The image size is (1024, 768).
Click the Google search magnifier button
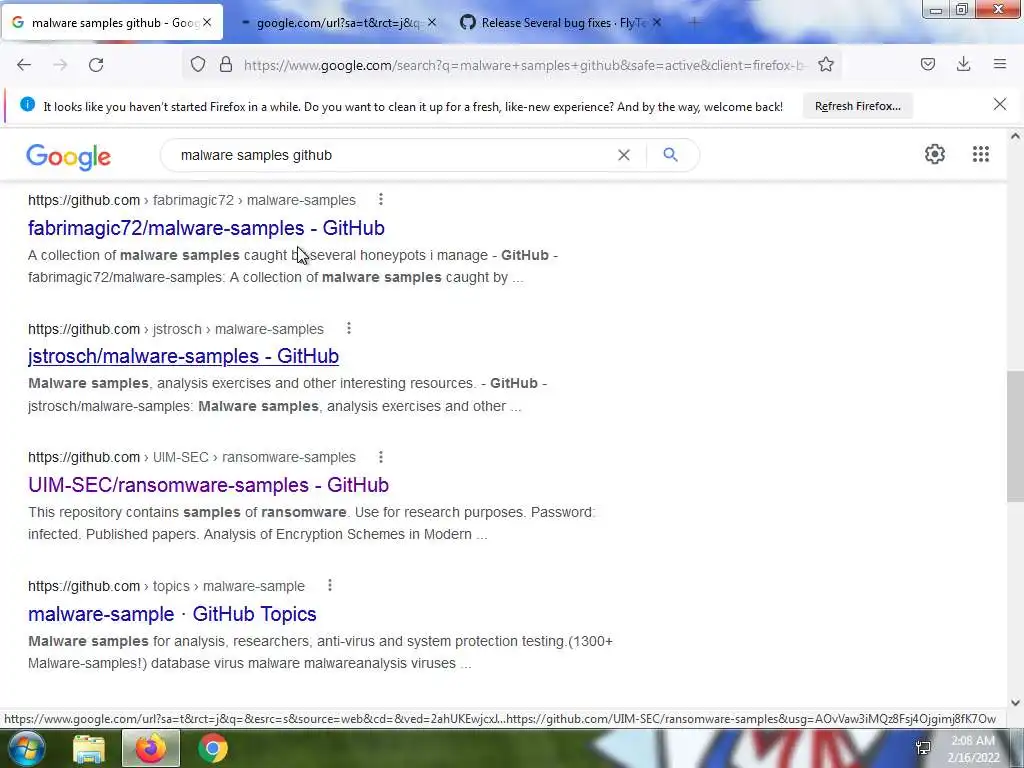pyautogui.click(x=670, y=155)
